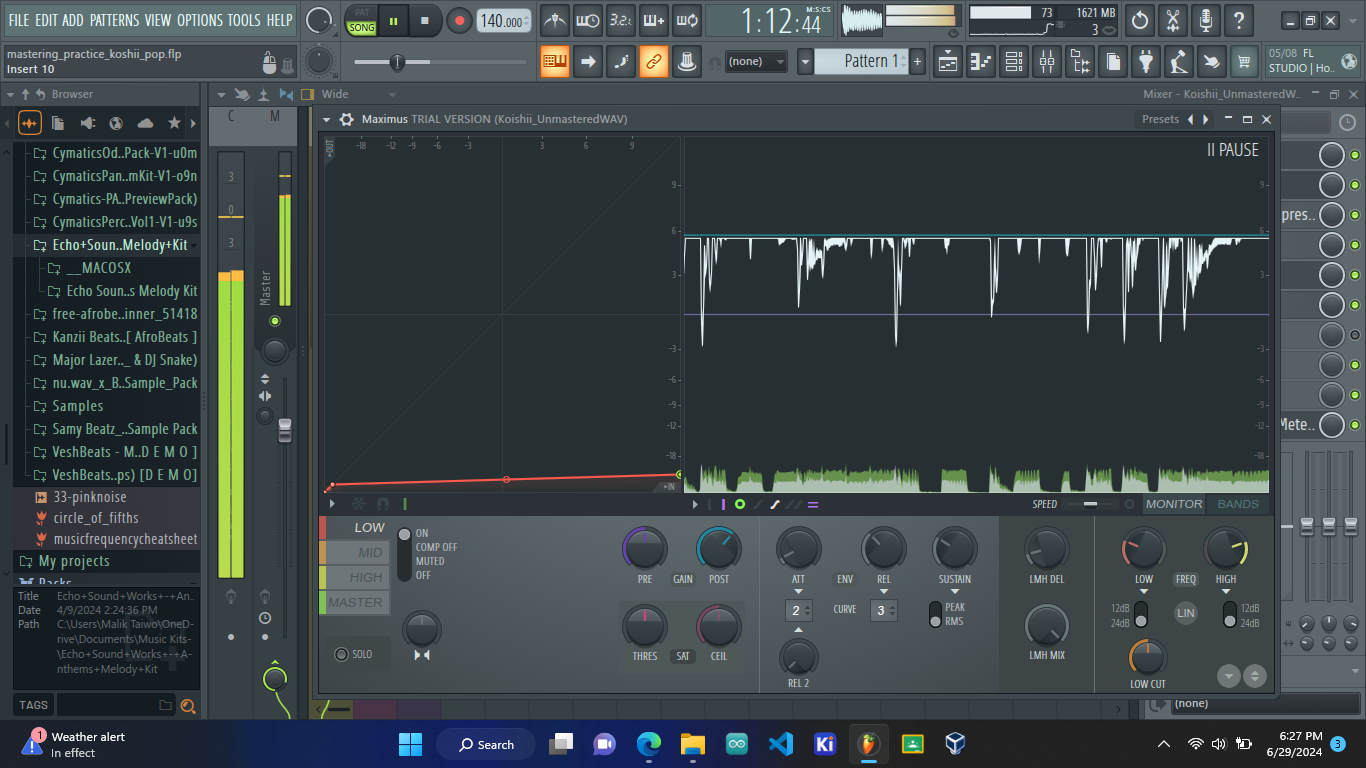Open the PATTERNS menu
The height and width of the screenshot is (768, 1366).
[114, 20]
